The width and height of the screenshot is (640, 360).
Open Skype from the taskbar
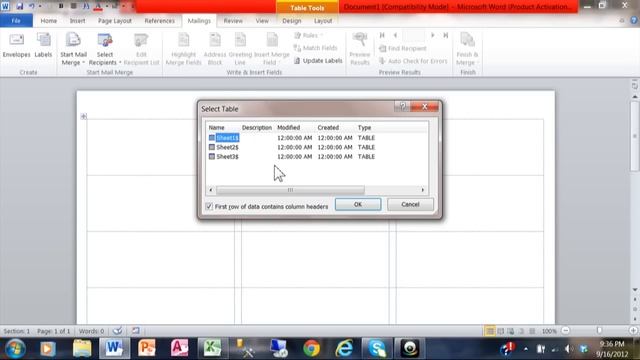pyautogui.click(x=377, y=349)
